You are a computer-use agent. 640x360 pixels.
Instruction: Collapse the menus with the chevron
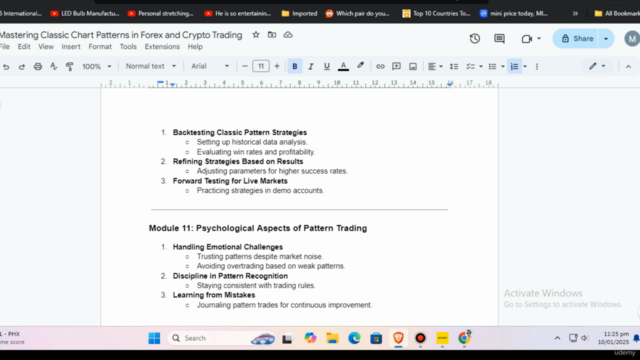(x=628, y=67)
